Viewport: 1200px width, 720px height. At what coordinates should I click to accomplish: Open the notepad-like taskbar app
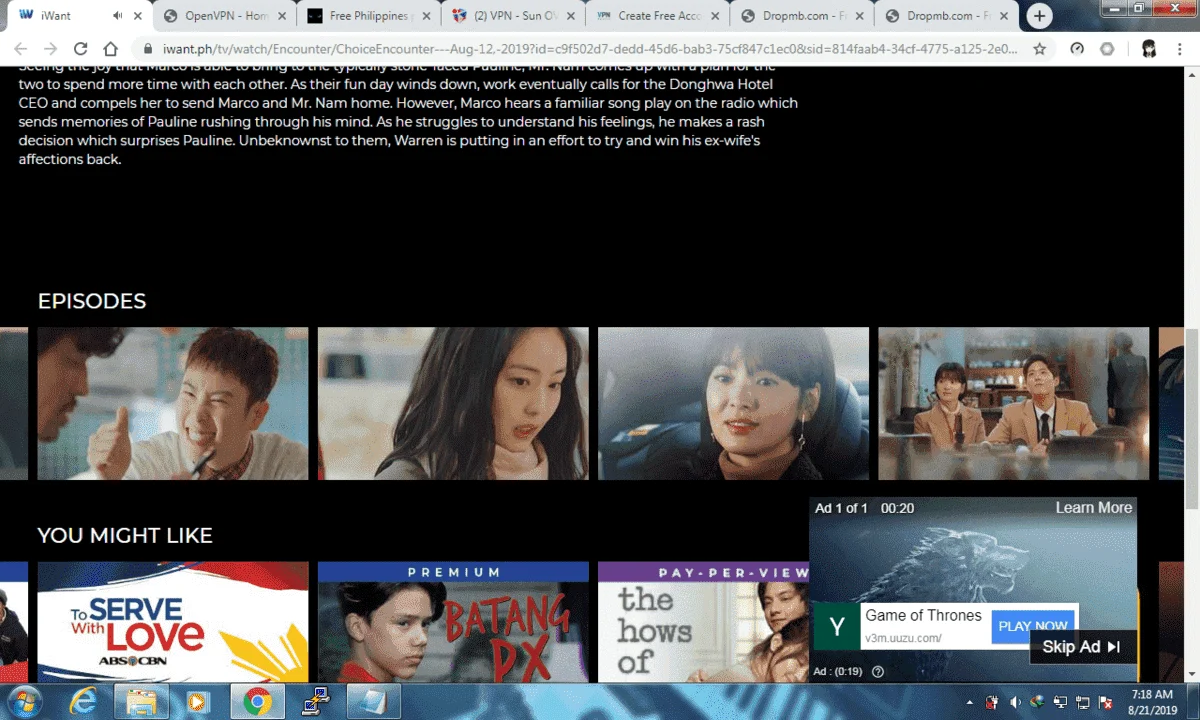(374, 702)
